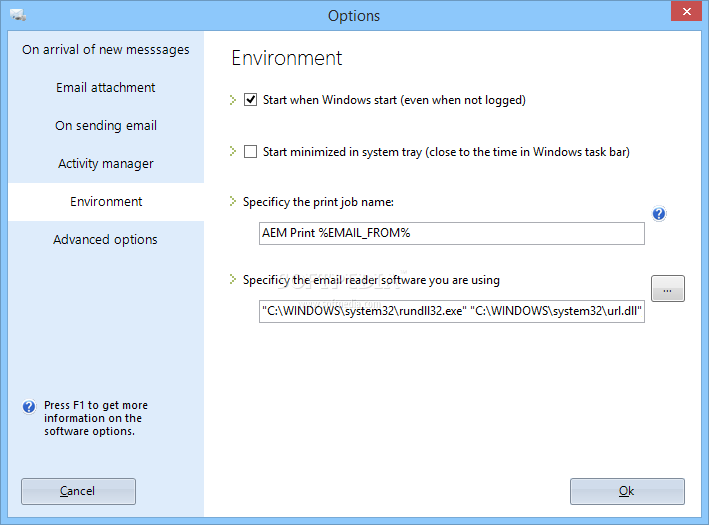Click the green arrow beside Start when Windows start

pos(232,100)
